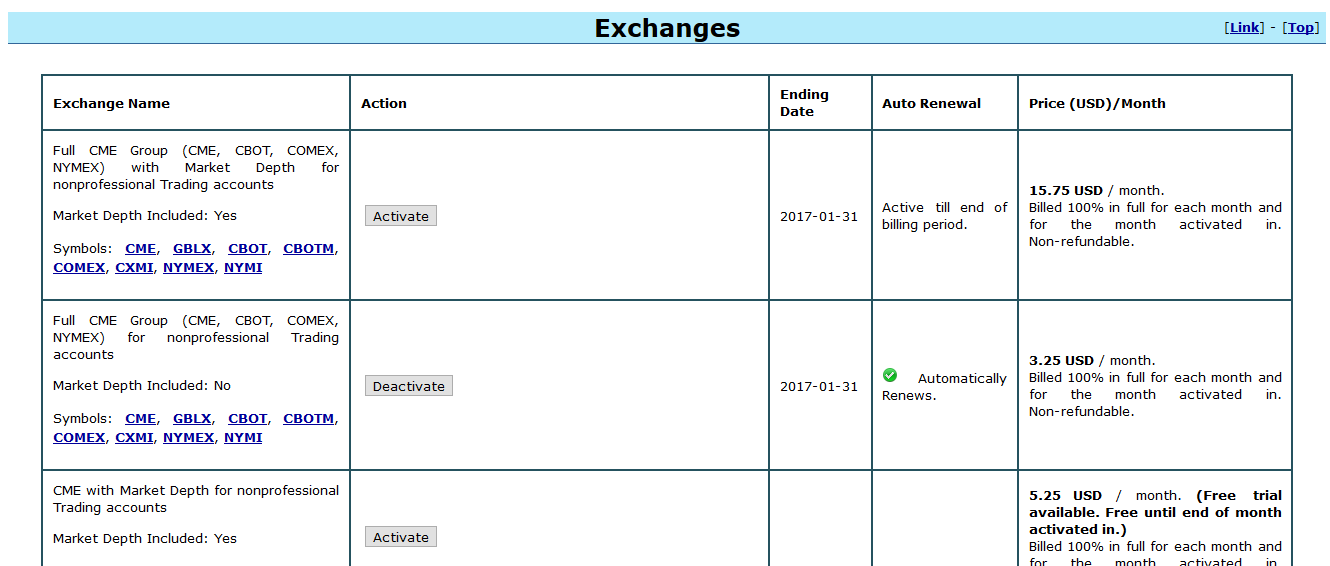This screenshot has width=1330, height=566.
Task: Click the Exchanges page heading
Action: tap(667, 28)
